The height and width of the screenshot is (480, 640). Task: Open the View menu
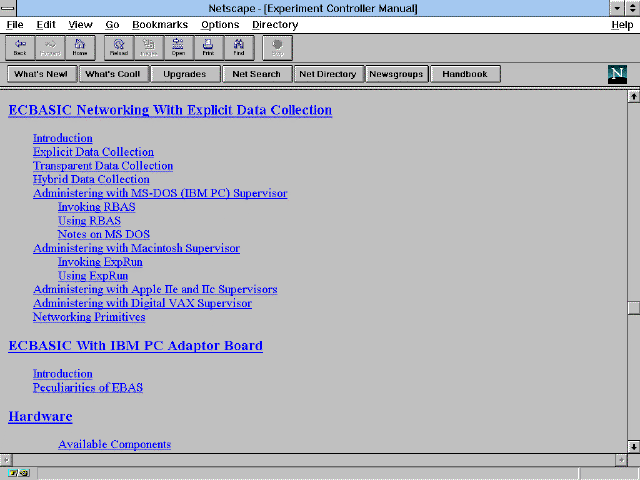pos(80,25)
